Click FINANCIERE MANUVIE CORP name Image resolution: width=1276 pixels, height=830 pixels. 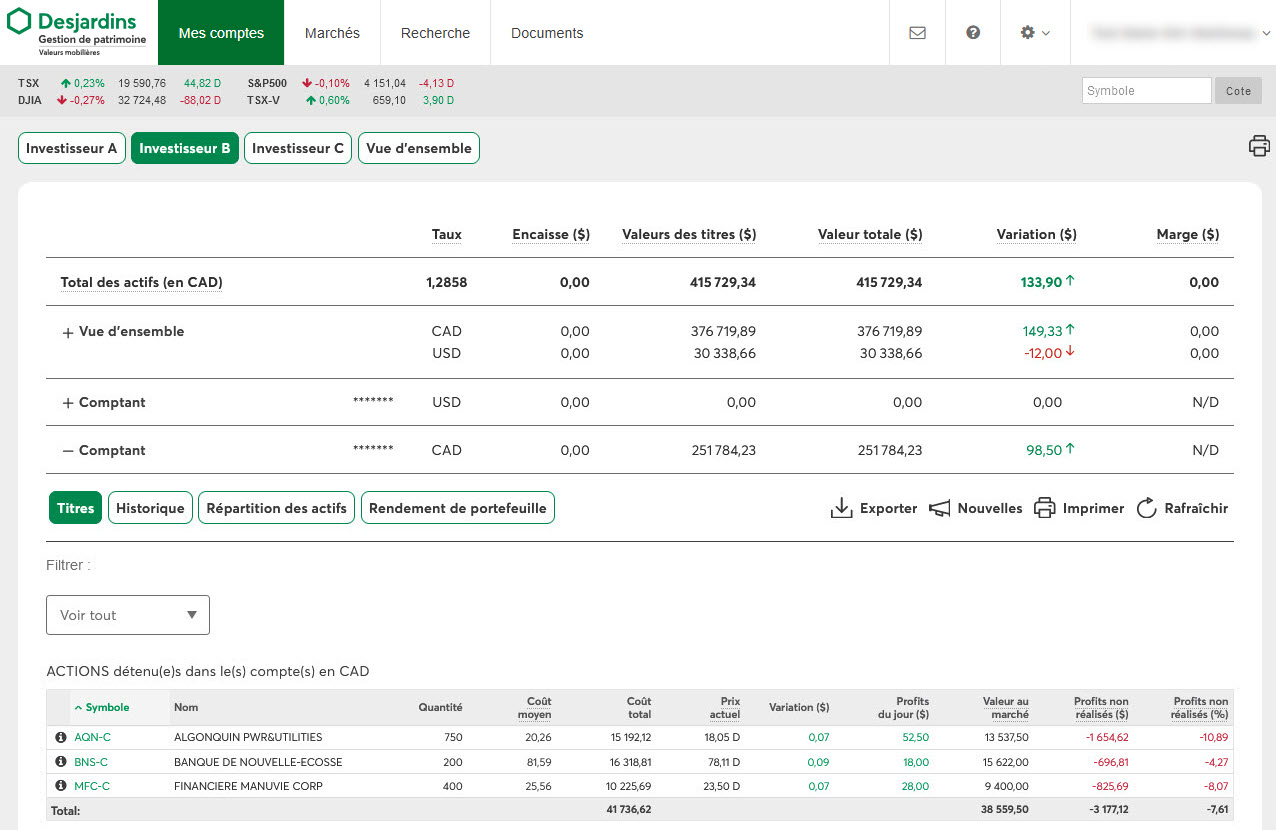click(x=250, y=786)
